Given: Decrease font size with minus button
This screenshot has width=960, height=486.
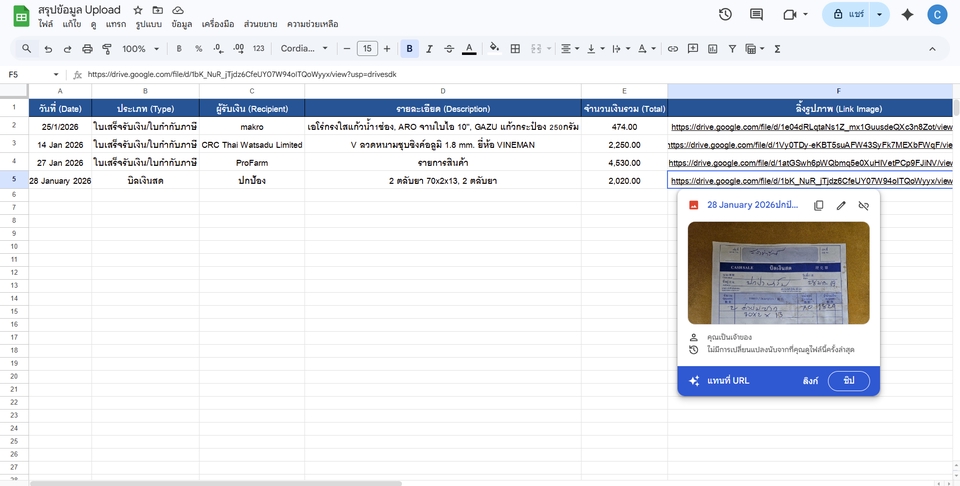Looking at the screenshot, I should [347, 49].
